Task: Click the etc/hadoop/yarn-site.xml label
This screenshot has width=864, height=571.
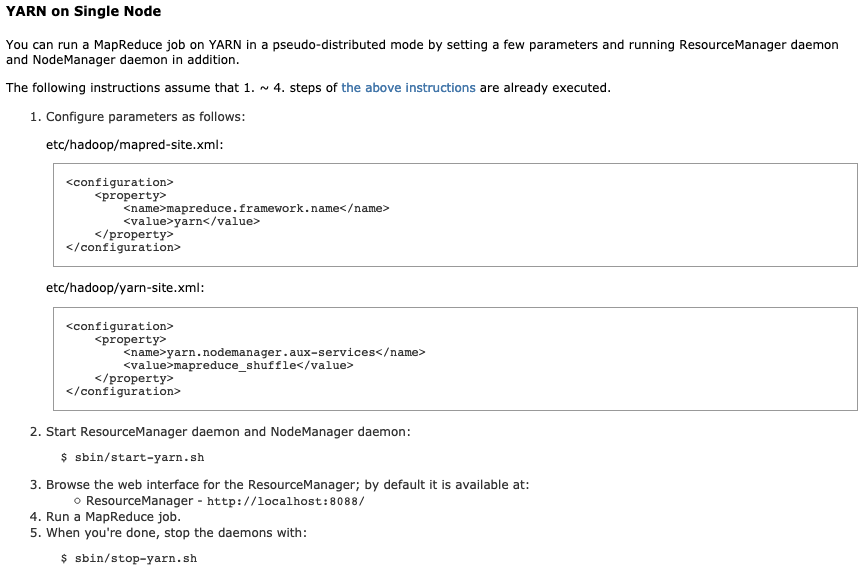Action: point(125,288)
